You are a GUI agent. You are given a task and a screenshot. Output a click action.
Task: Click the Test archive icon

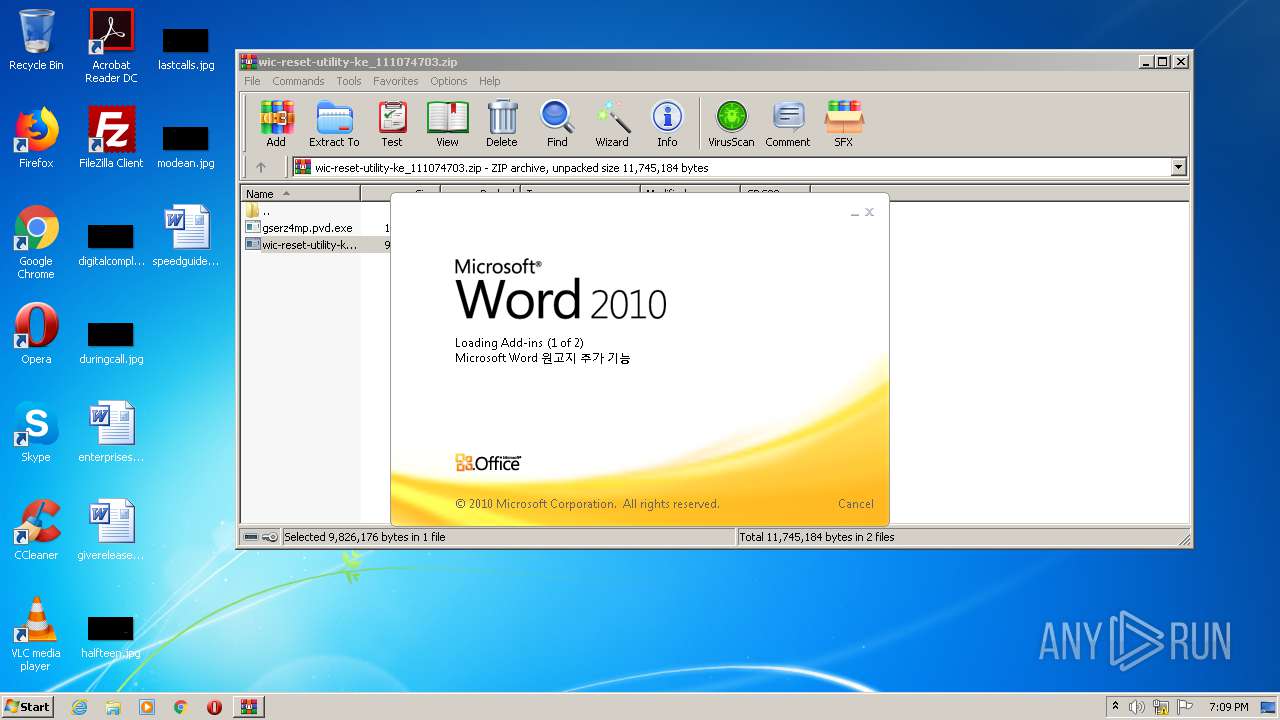pyautogui.click(x=392, y=124)
